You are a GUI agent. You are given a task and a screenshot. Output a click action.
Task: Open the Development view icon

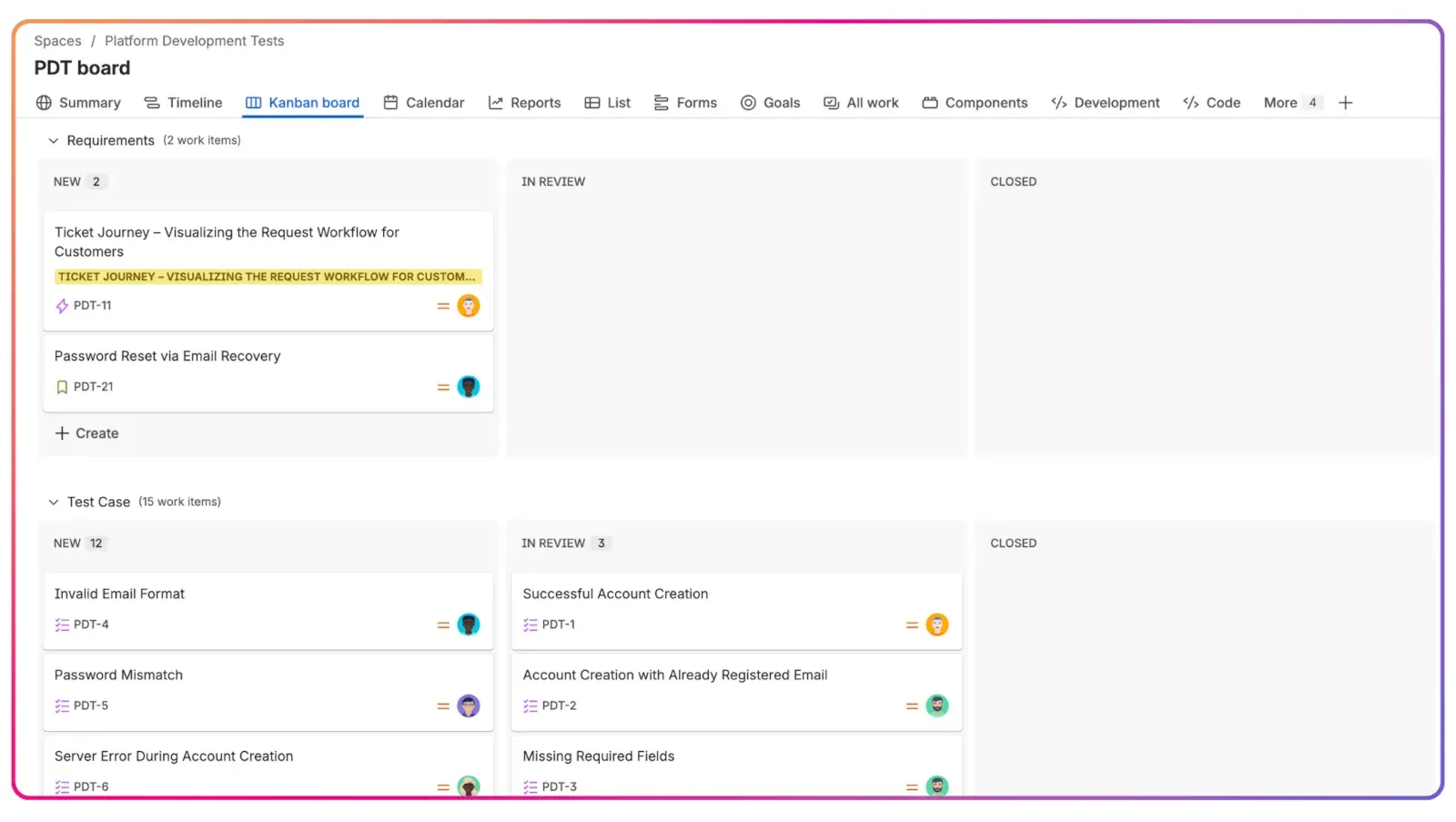[x=1058, y=102]
